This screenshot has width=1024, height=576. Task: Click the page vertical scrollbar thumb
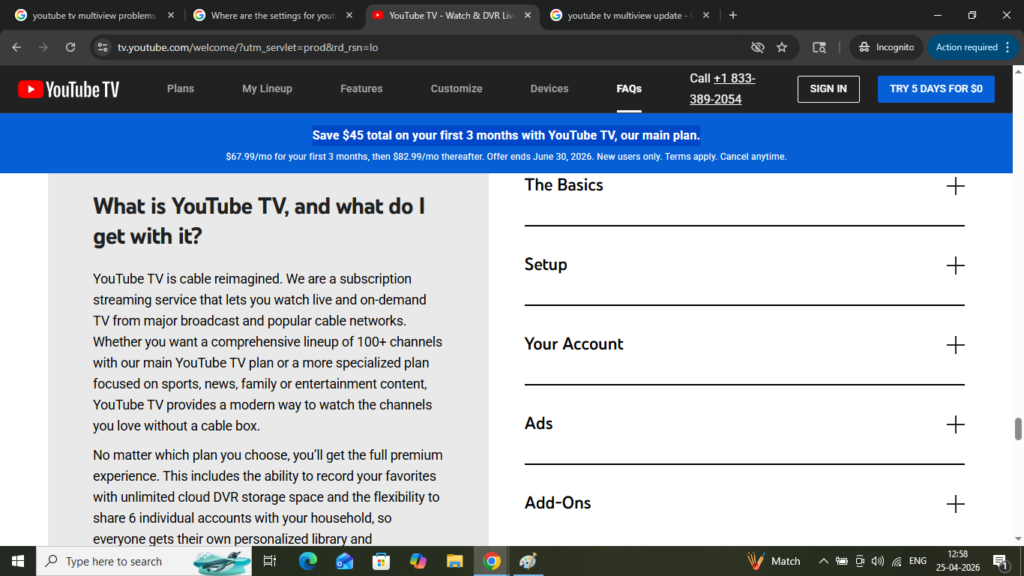(1017, 429)
